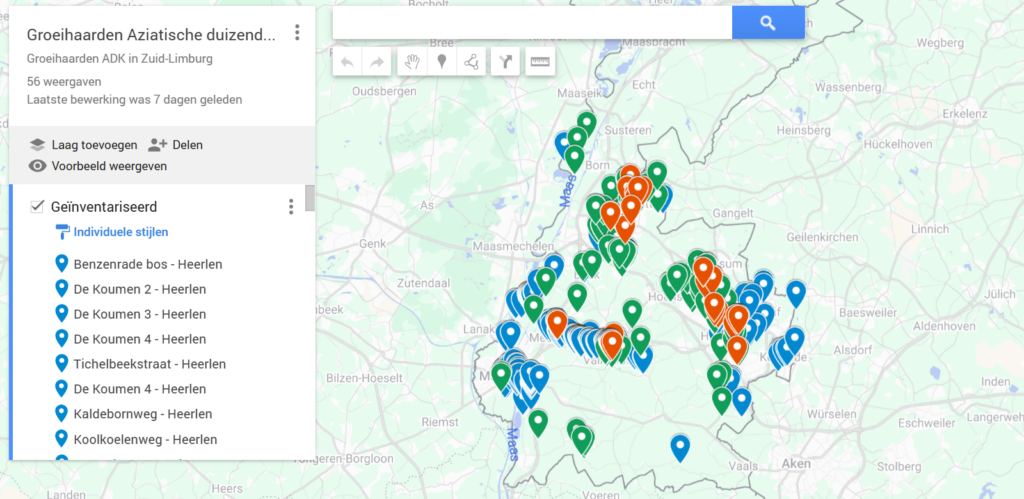Select Kaldebornweg - Heerlen list item
Viewport: 1024px width, 499px height.
coord(143,414)
